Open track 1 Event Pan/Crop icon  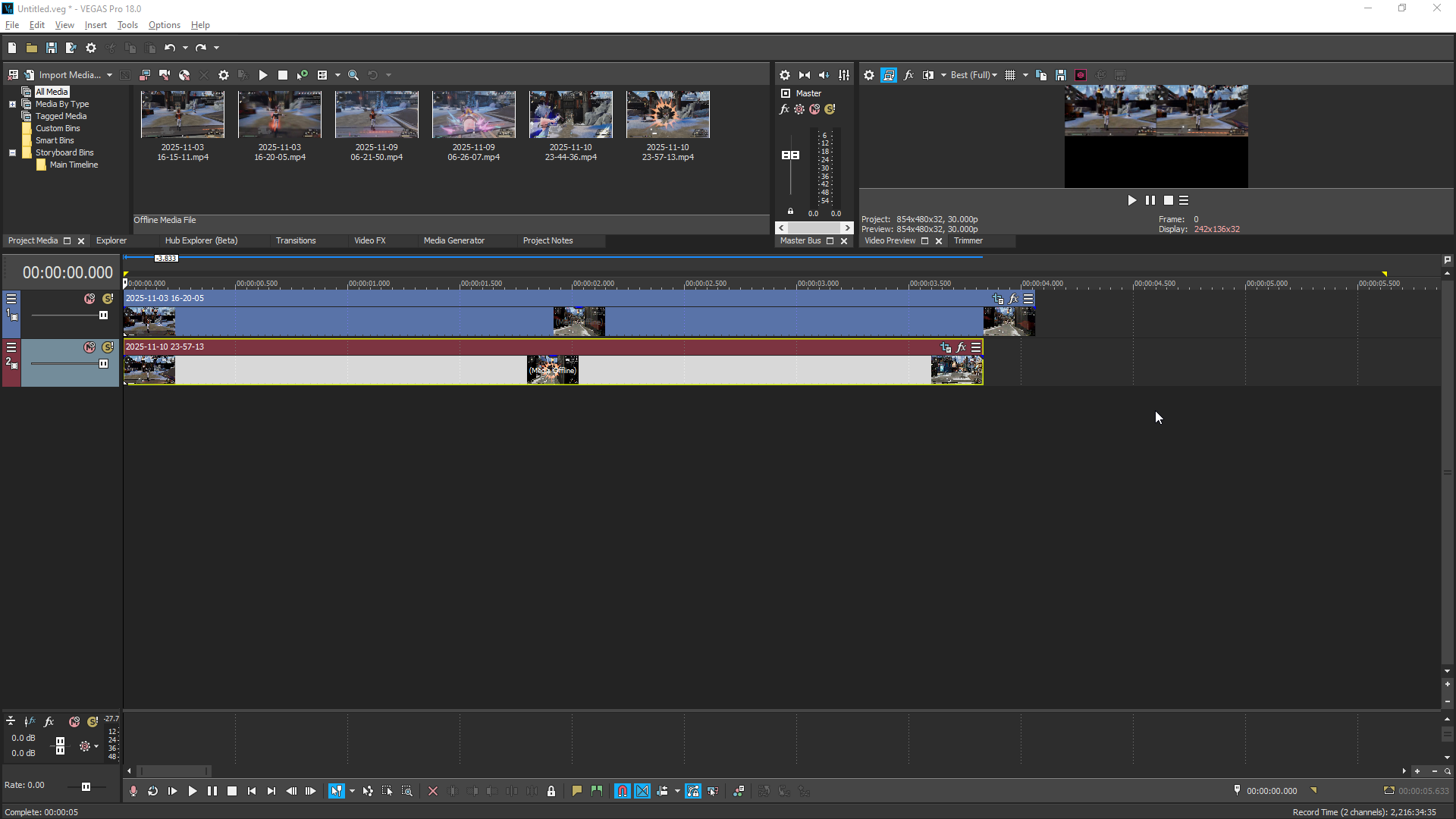(998, 299)
